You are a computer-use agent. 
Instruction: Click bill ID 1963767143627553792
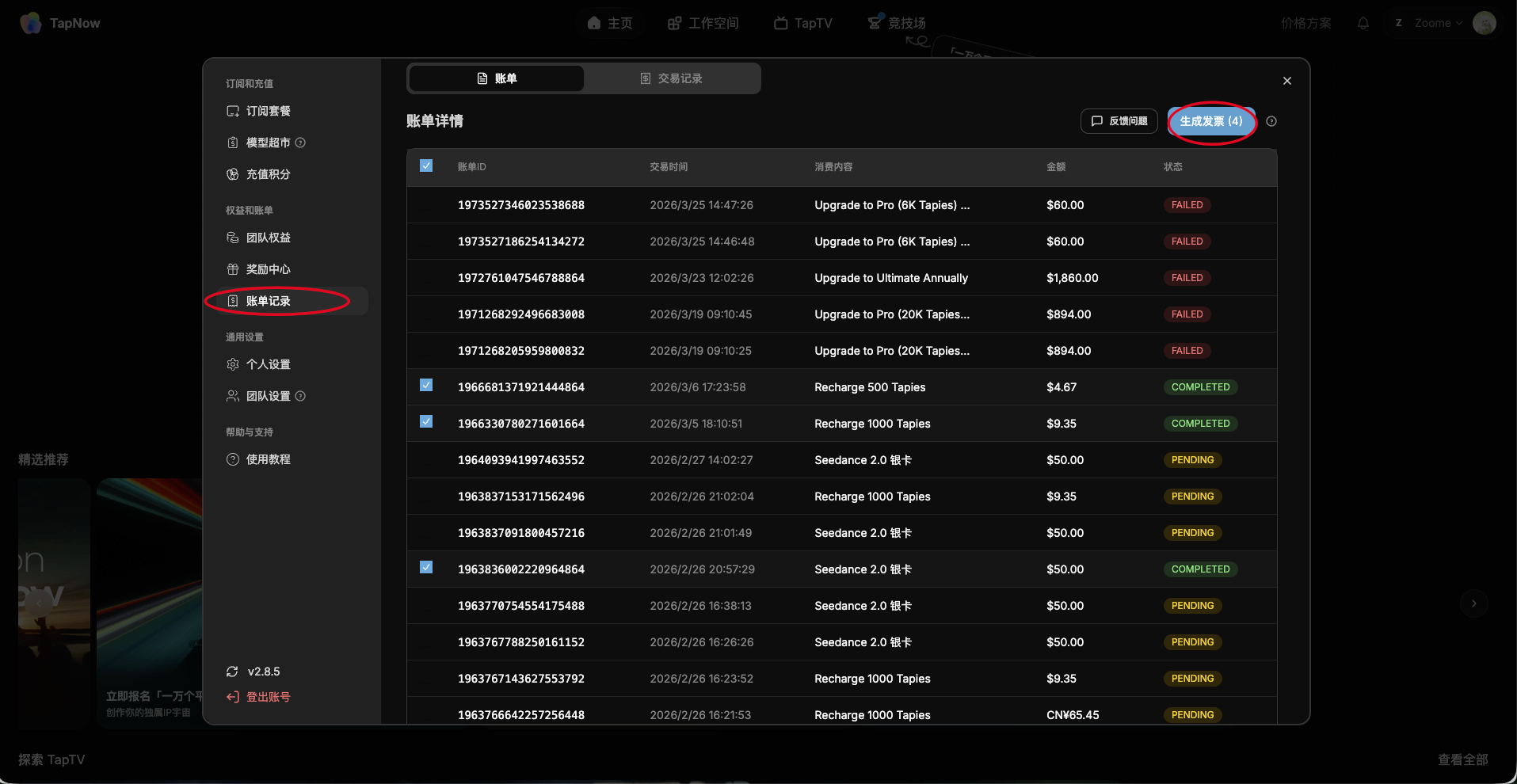coord(521,679)
